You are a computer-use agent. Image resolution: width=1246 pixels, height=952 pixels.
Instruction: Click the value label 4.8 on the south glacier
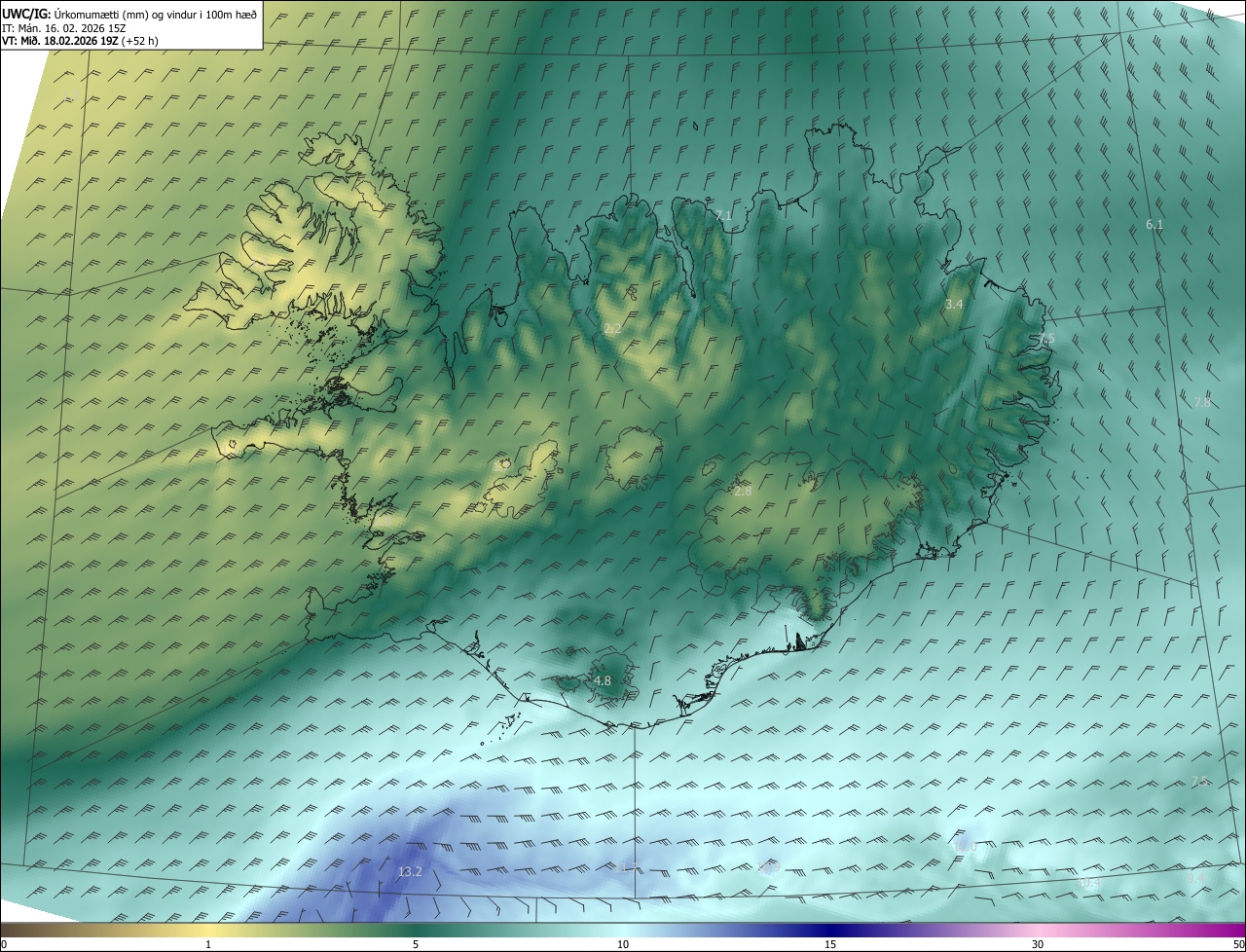pyautogui.click(x=602, y=680)
